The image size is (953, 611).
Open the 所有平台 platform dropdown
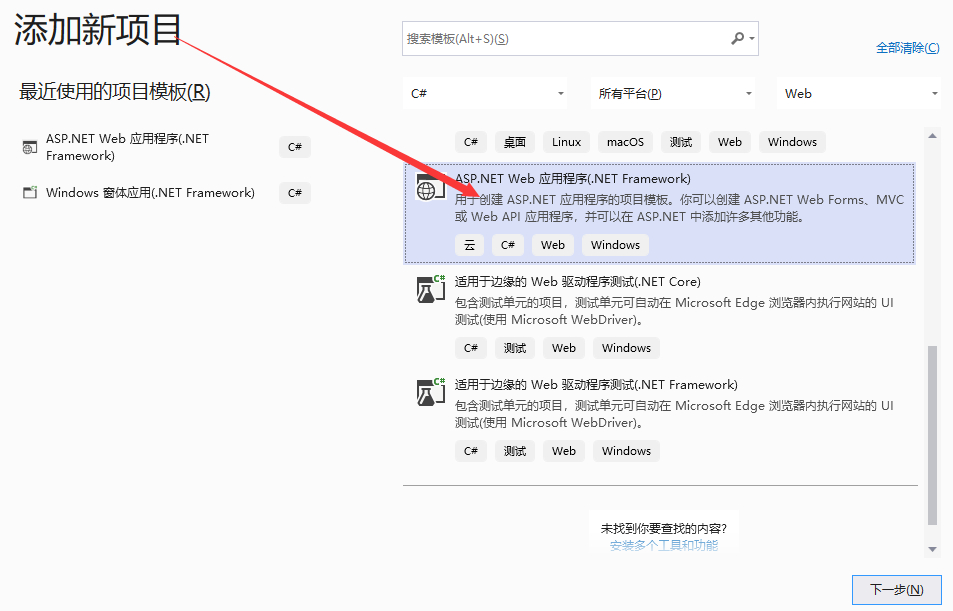pos(673,94)
